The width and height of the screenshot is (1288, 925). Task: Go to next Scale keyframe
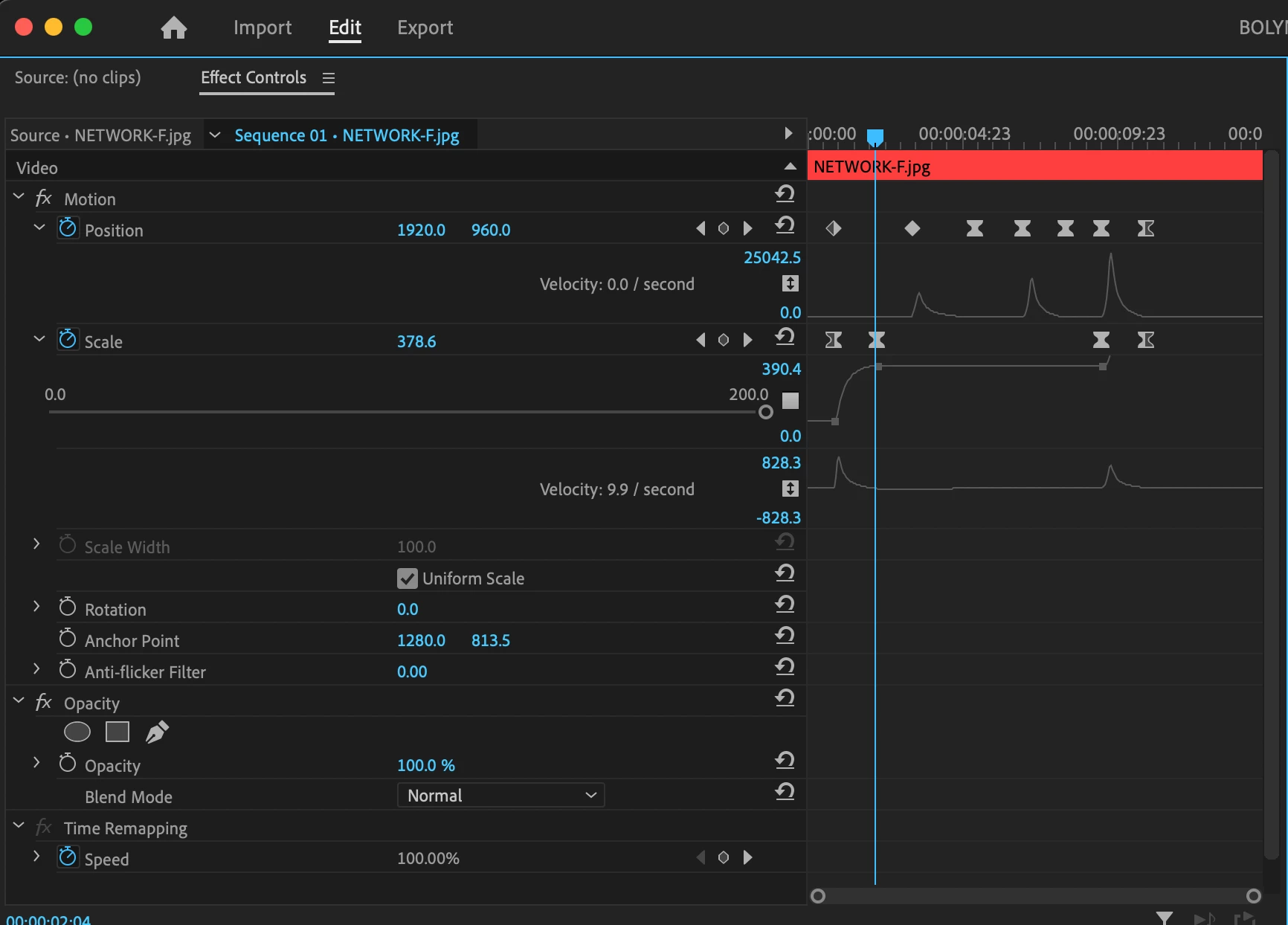tap(747, 340)
